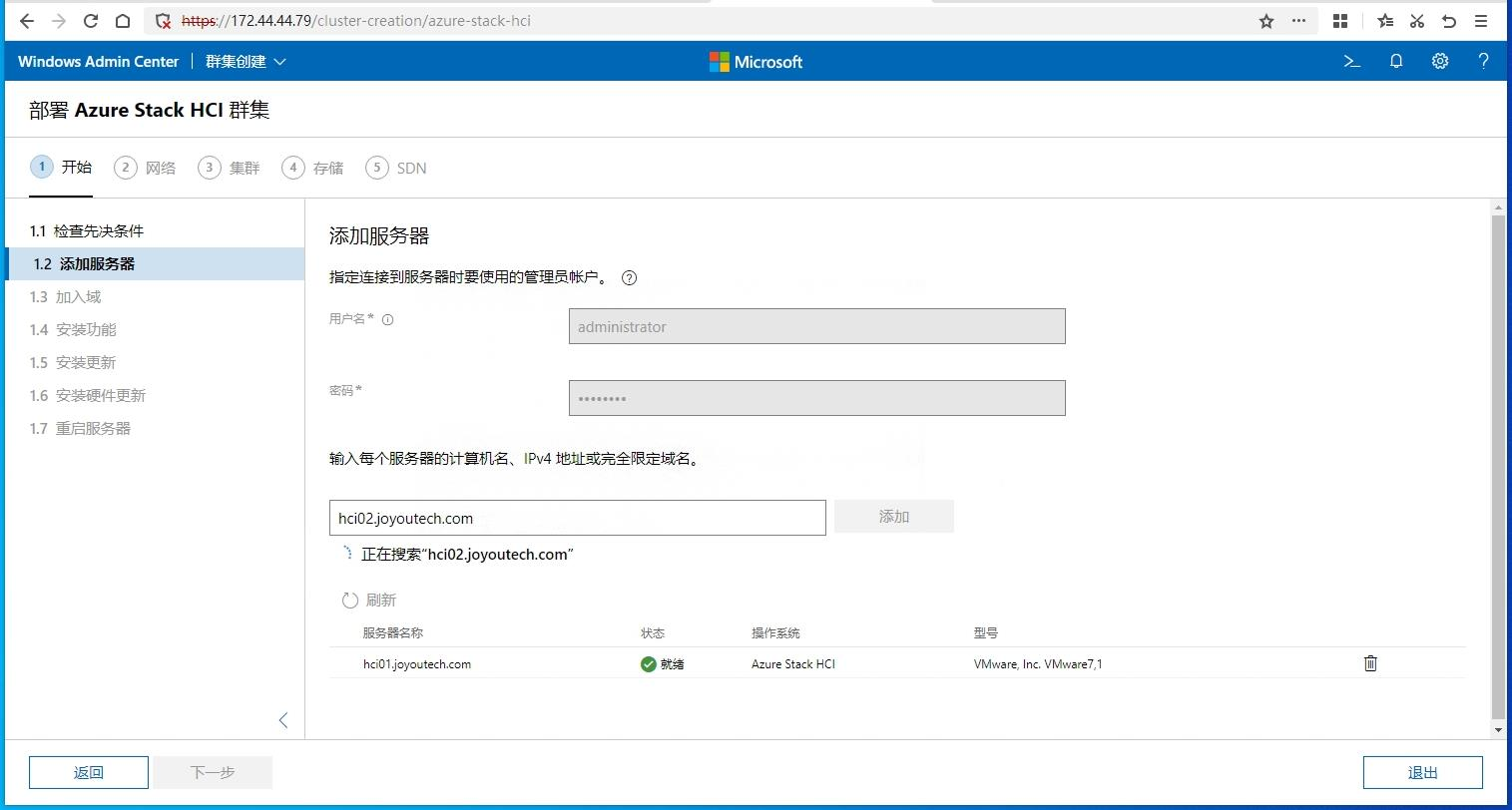Open the browser hamburger menu
The height and width of the screenshot is (810, 1512).
pyautogui.click(x=1481, y=21)
